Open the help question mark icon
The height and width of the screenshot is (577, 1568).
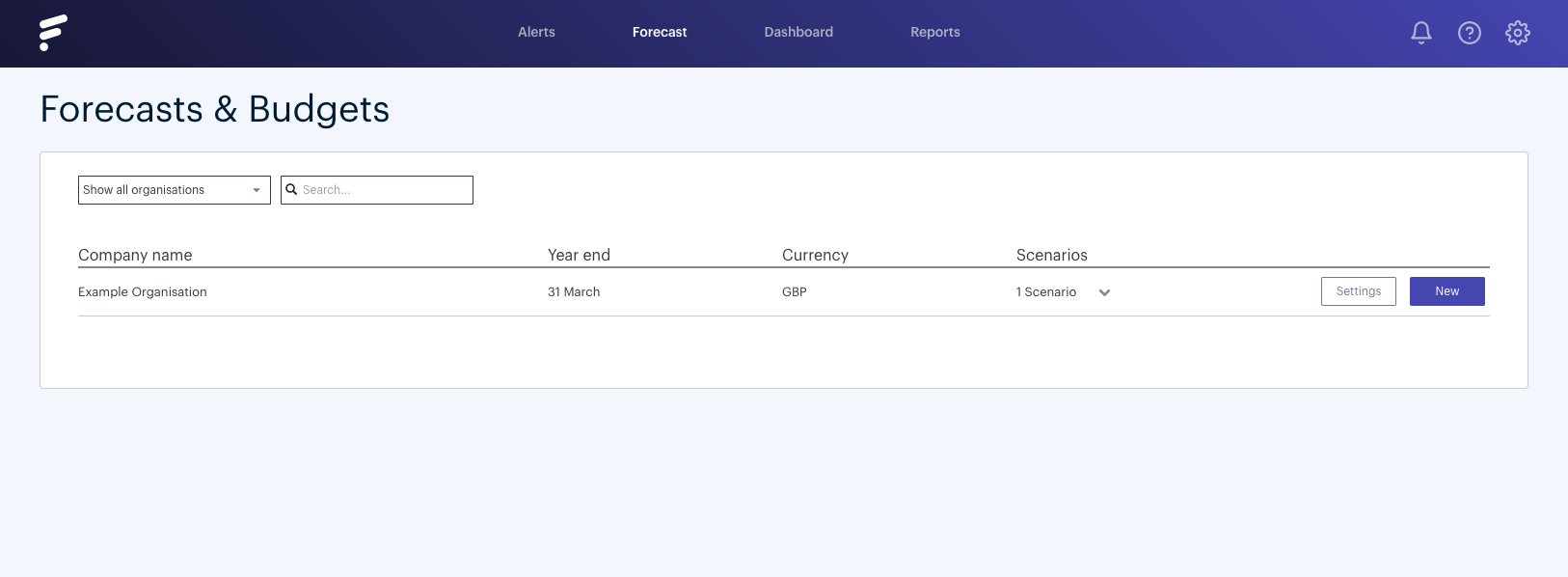pyautogui.click(x=1469, y=33)
